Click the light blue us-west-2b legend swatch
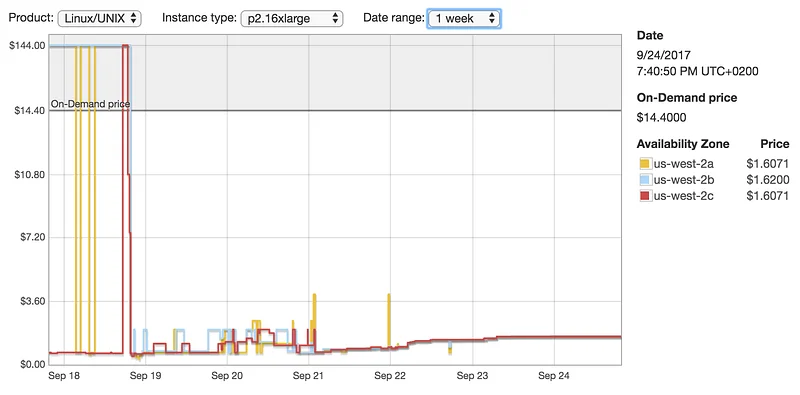800x395 pixels. (x=645, y=180)
